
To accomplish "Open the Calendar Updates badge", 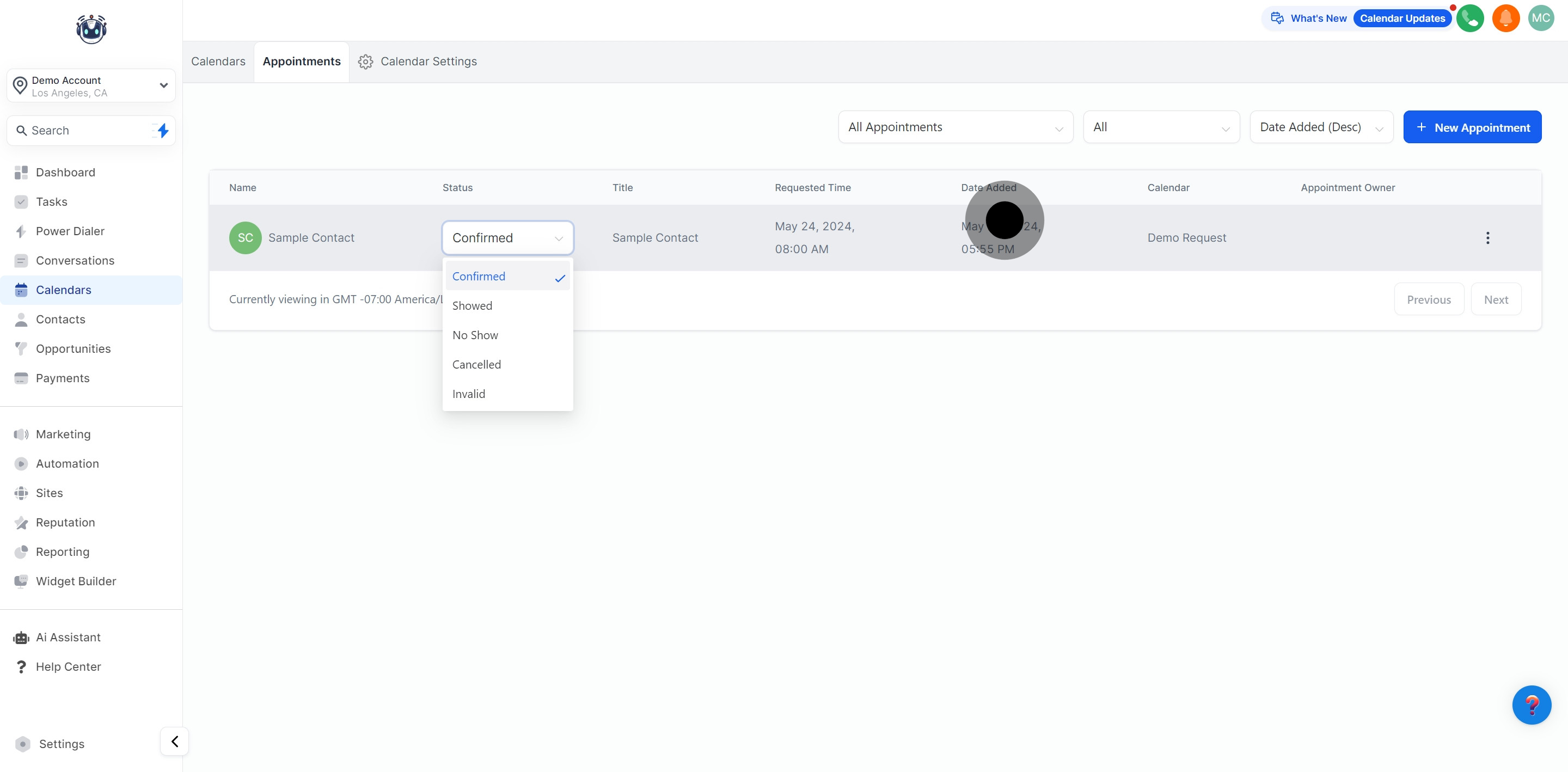I will point(1402,19).
